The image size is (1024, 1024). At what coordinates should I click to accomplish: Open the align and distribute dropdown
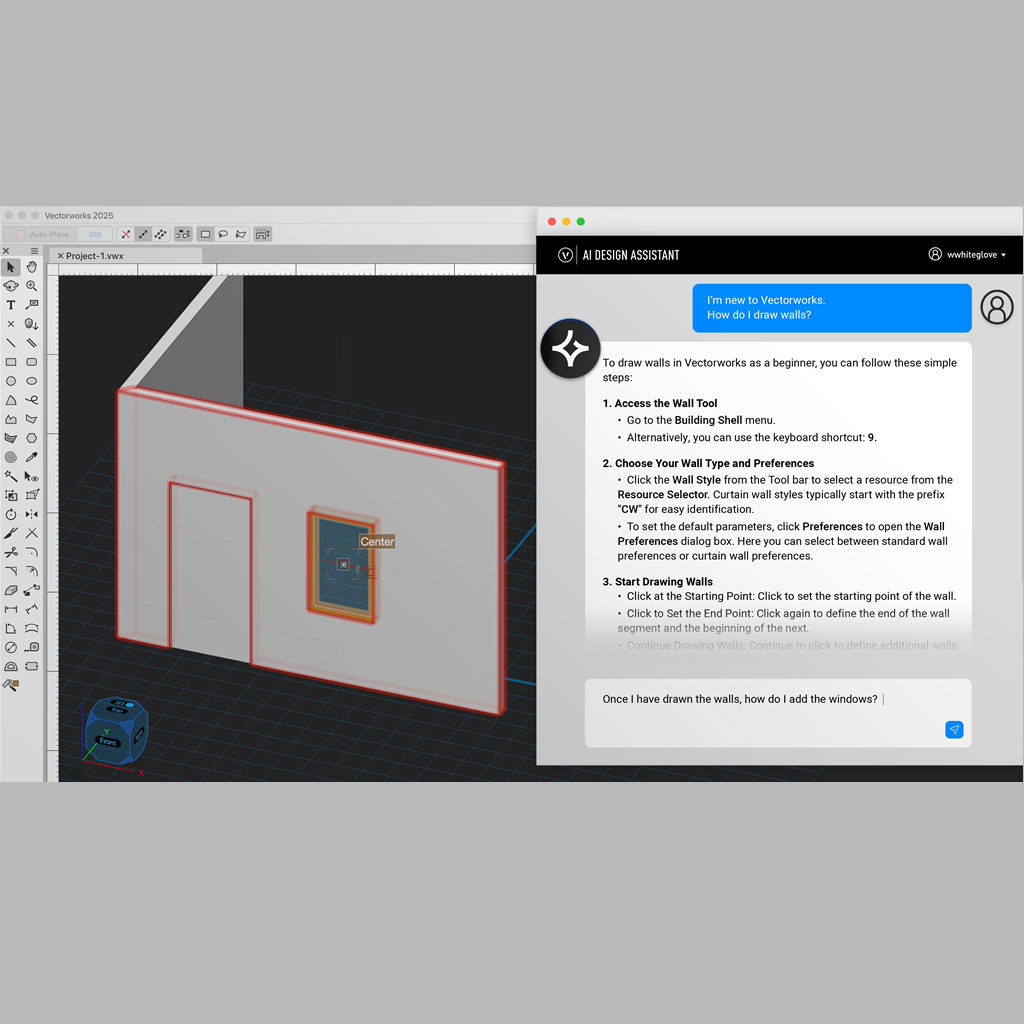[x=183, y=234]
